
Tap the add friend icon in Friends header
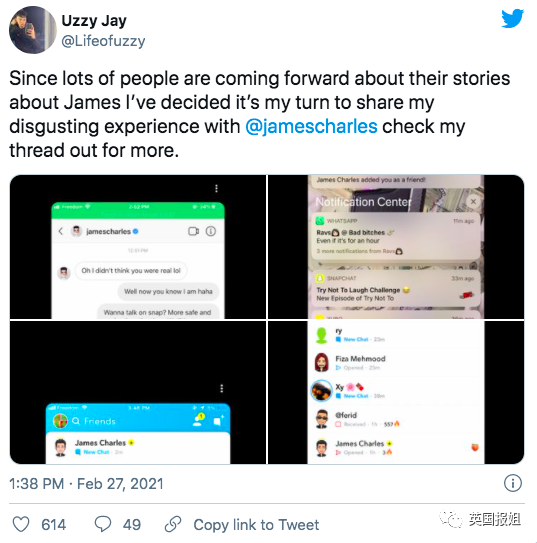pyautogui.click(x=198, y=420)
